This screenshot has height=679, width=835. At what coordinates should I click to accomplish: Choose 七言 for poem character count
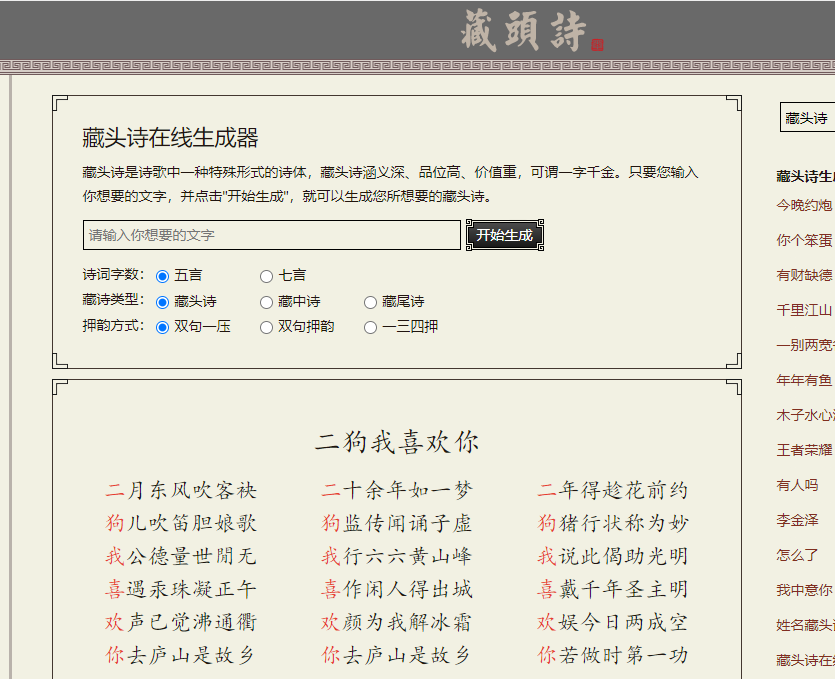click(266, 276)
